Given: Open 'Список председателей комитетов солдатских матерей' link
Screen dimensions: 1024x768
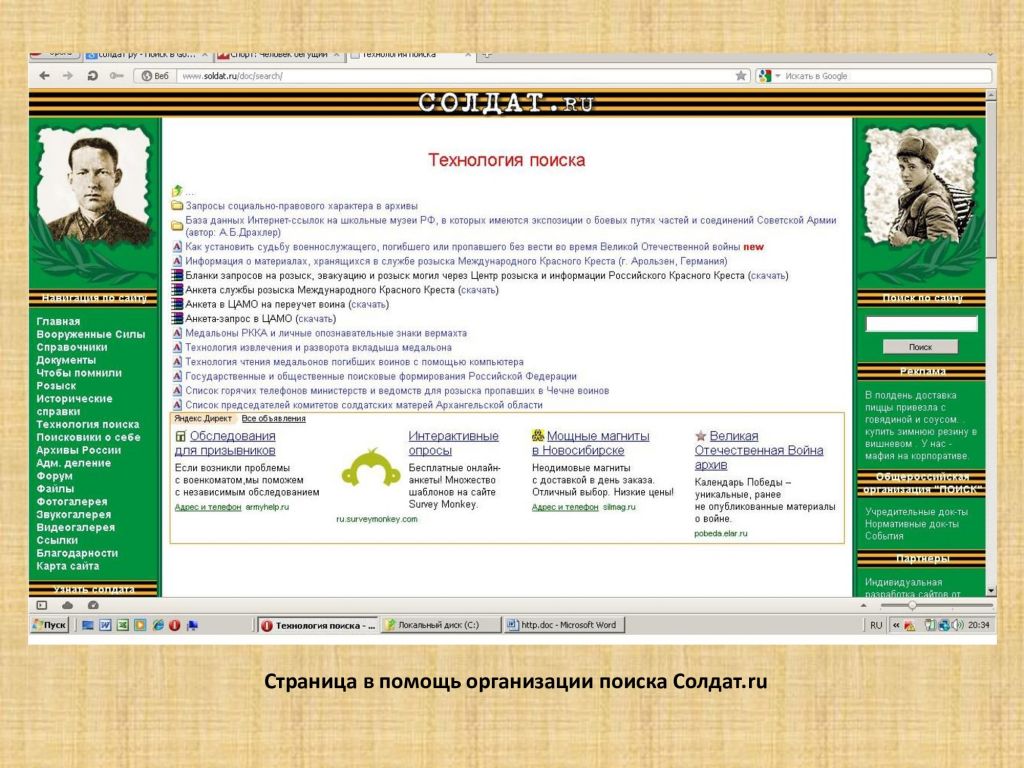Looking at the screenshot, I should pos(364,405).
